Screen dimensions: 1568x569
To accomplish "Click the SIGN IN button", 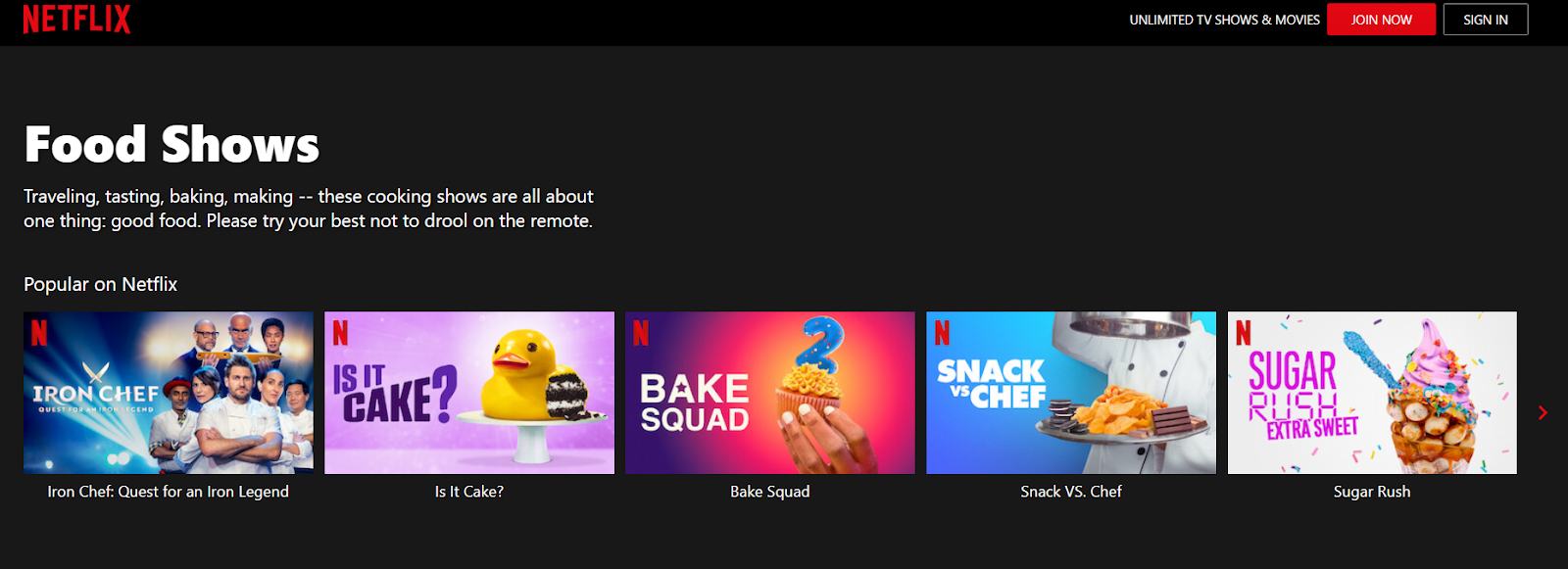I will (1486, 20).
